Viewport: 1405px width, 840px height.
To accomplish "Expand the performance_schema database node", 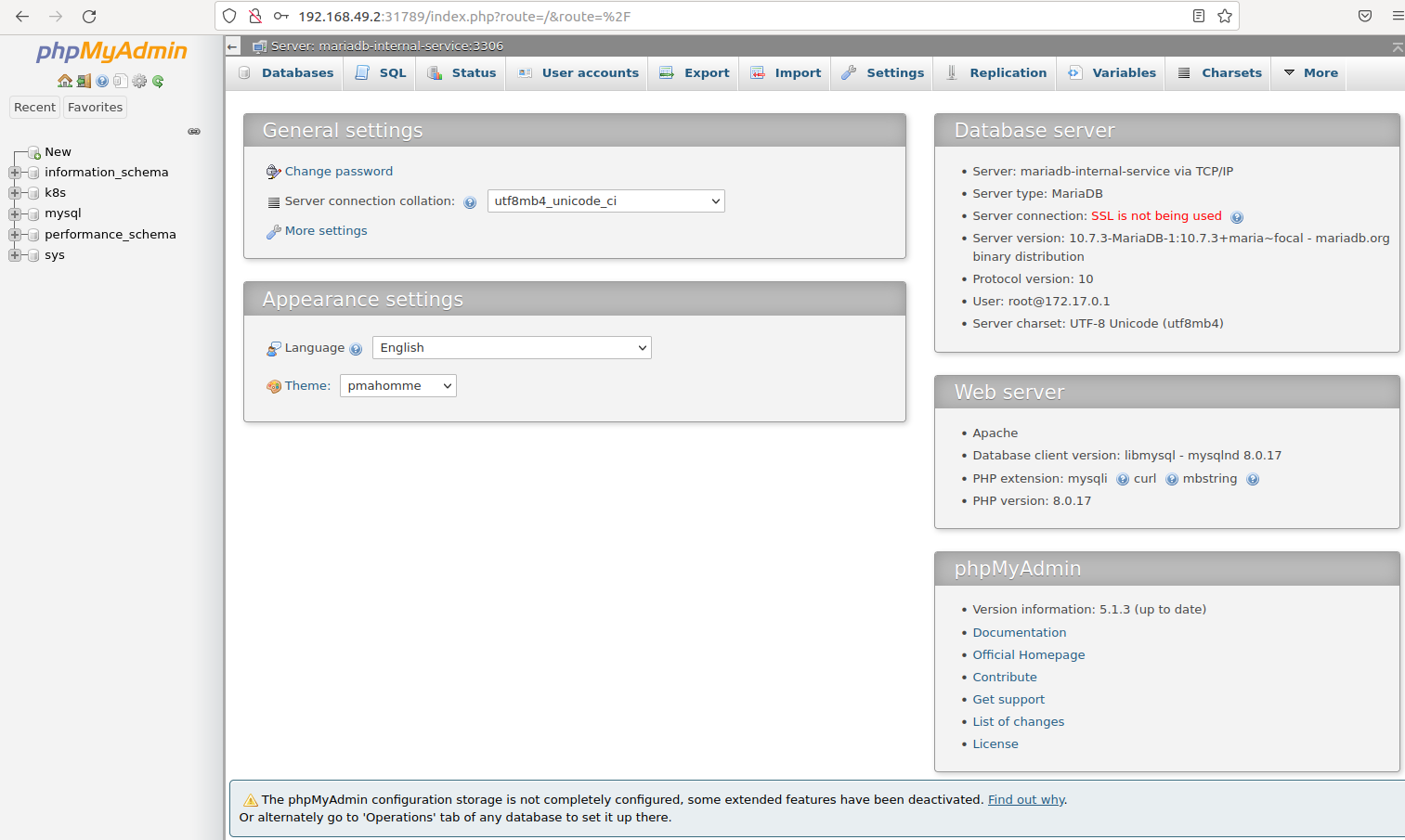I will click(x=15, y=235).
